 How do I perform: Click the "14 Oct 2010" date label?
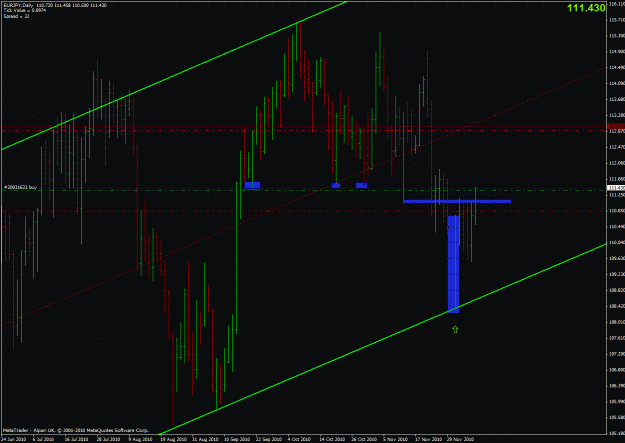332,439
